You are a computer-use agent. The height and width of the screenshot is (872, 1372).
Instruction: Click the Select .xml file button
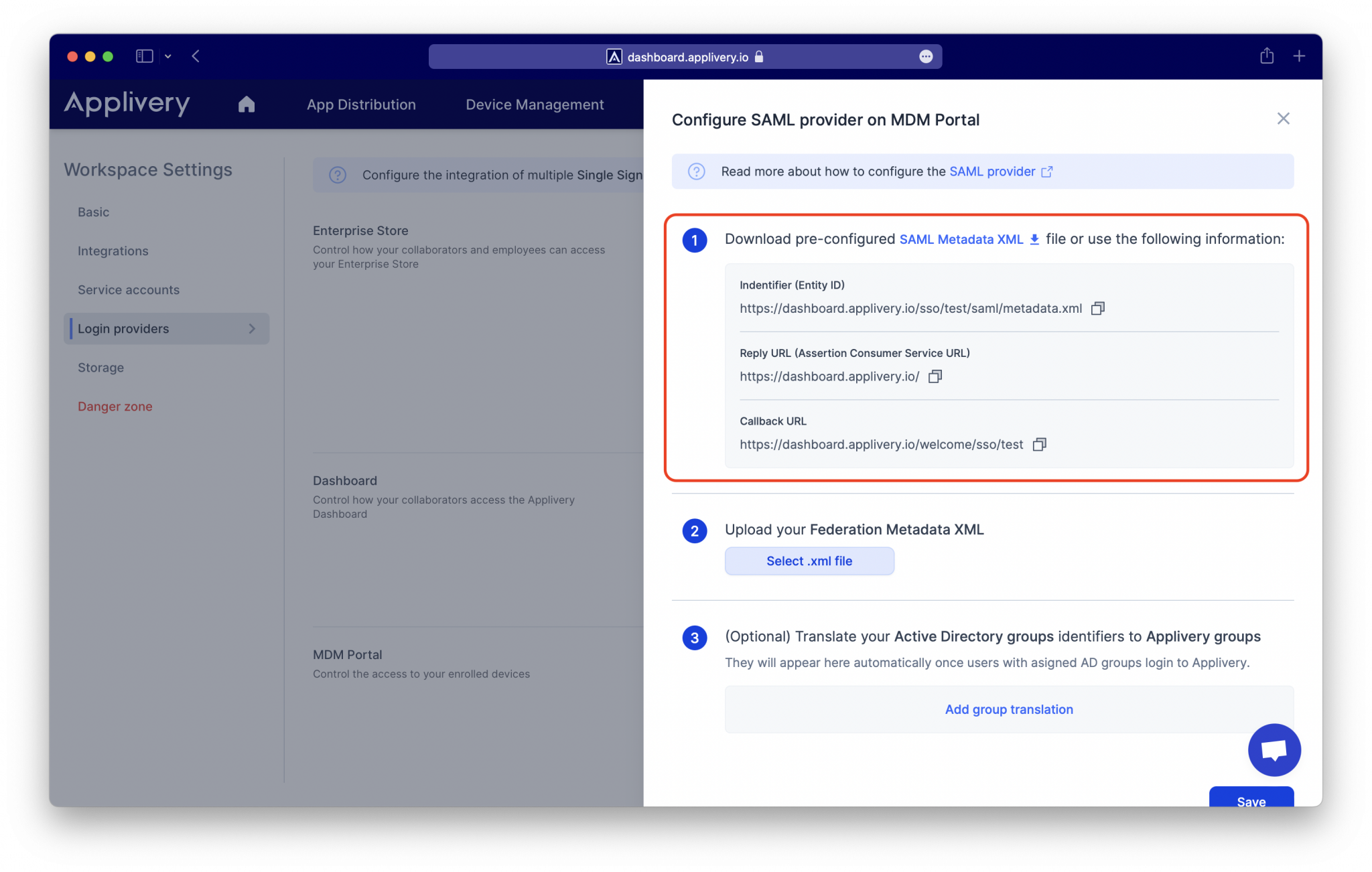click(x=809, y=561)
